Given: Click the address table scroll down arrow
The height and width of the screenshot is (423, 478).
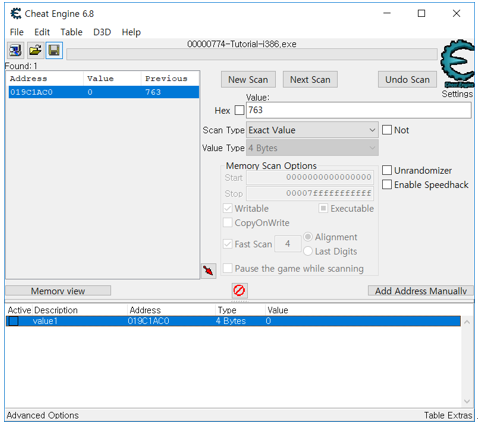Looking at the screenshot, I should 467,401.
